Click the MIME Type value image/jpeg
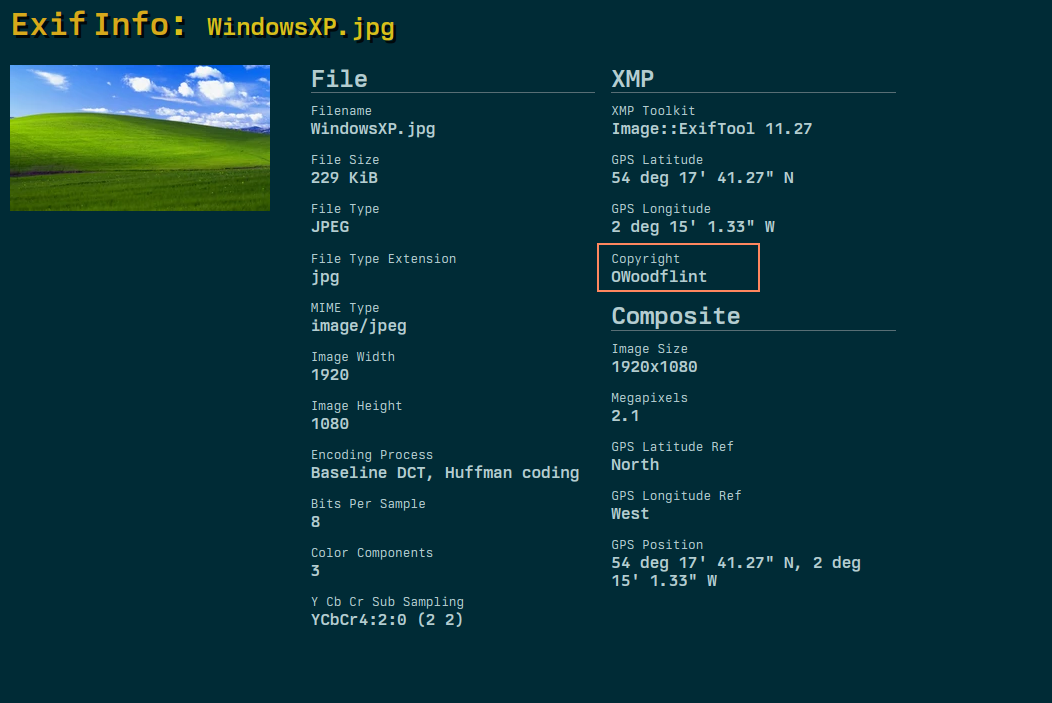This screenshot has height=703, width=1052. tap(358, 326)
